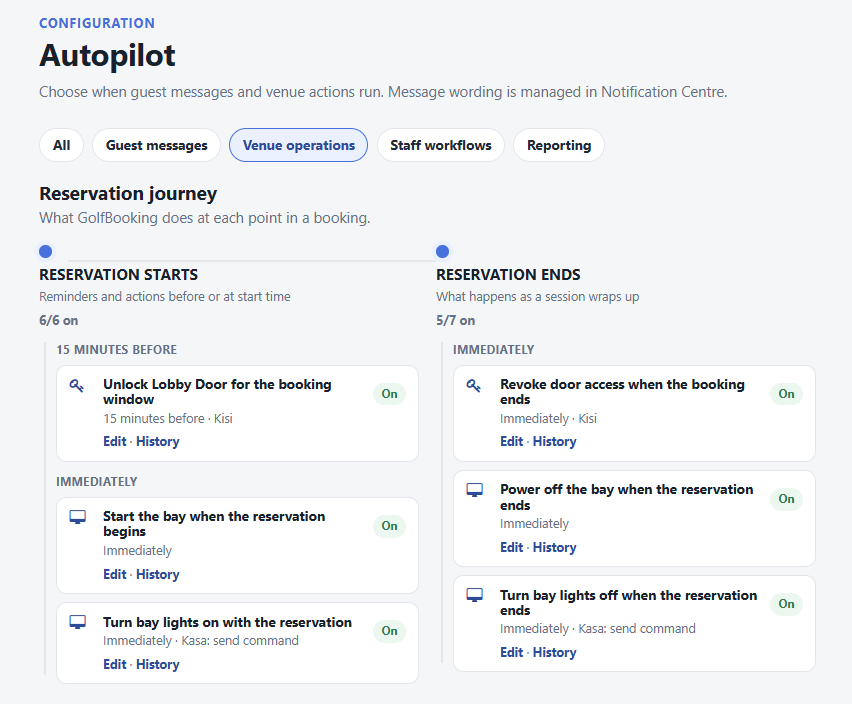Click key icon on Revoke door access card

[x=474, y=386]
